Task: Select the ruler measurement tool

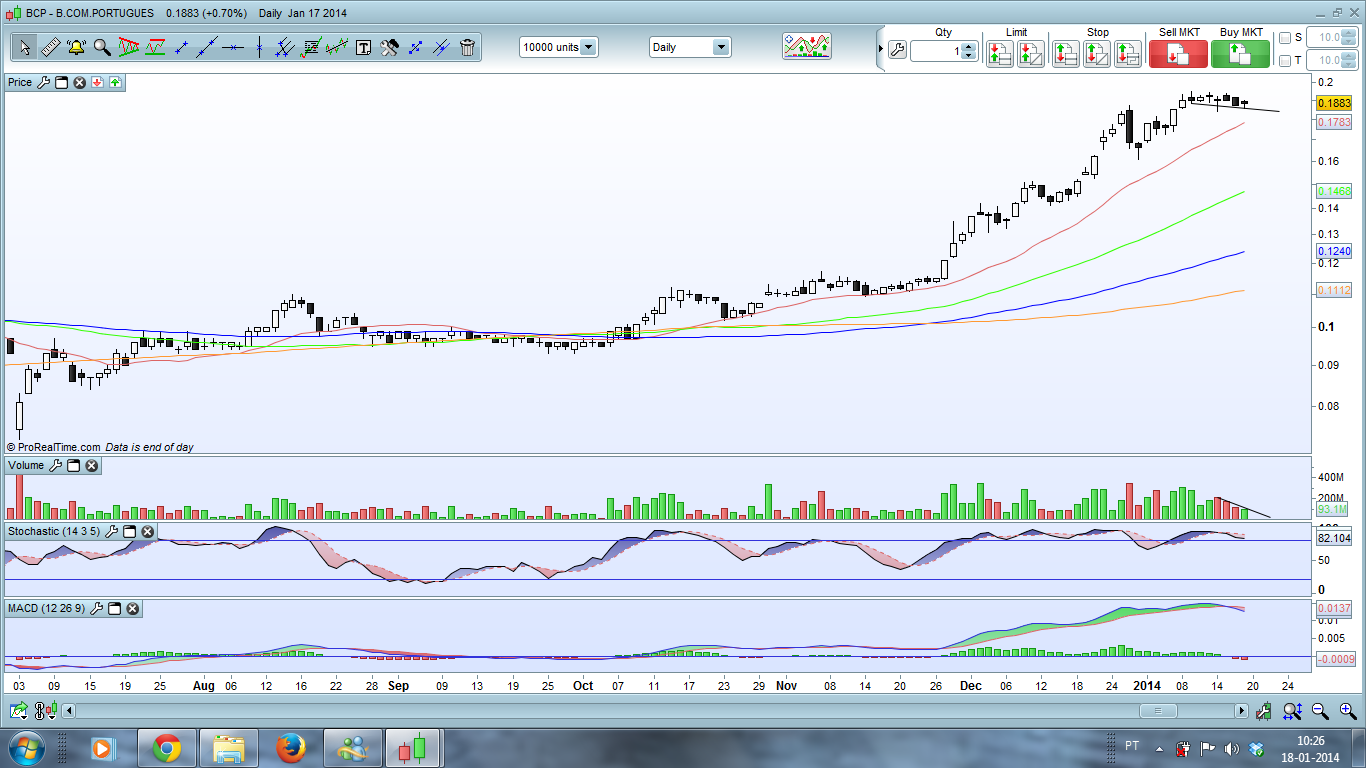Action: [x=50, y=47]
